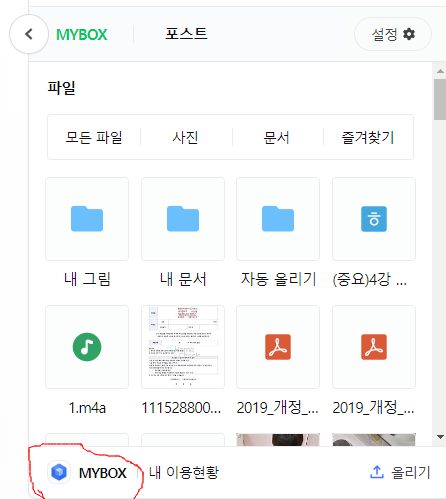Open the 설정 settings button

(x=393, y=34)
